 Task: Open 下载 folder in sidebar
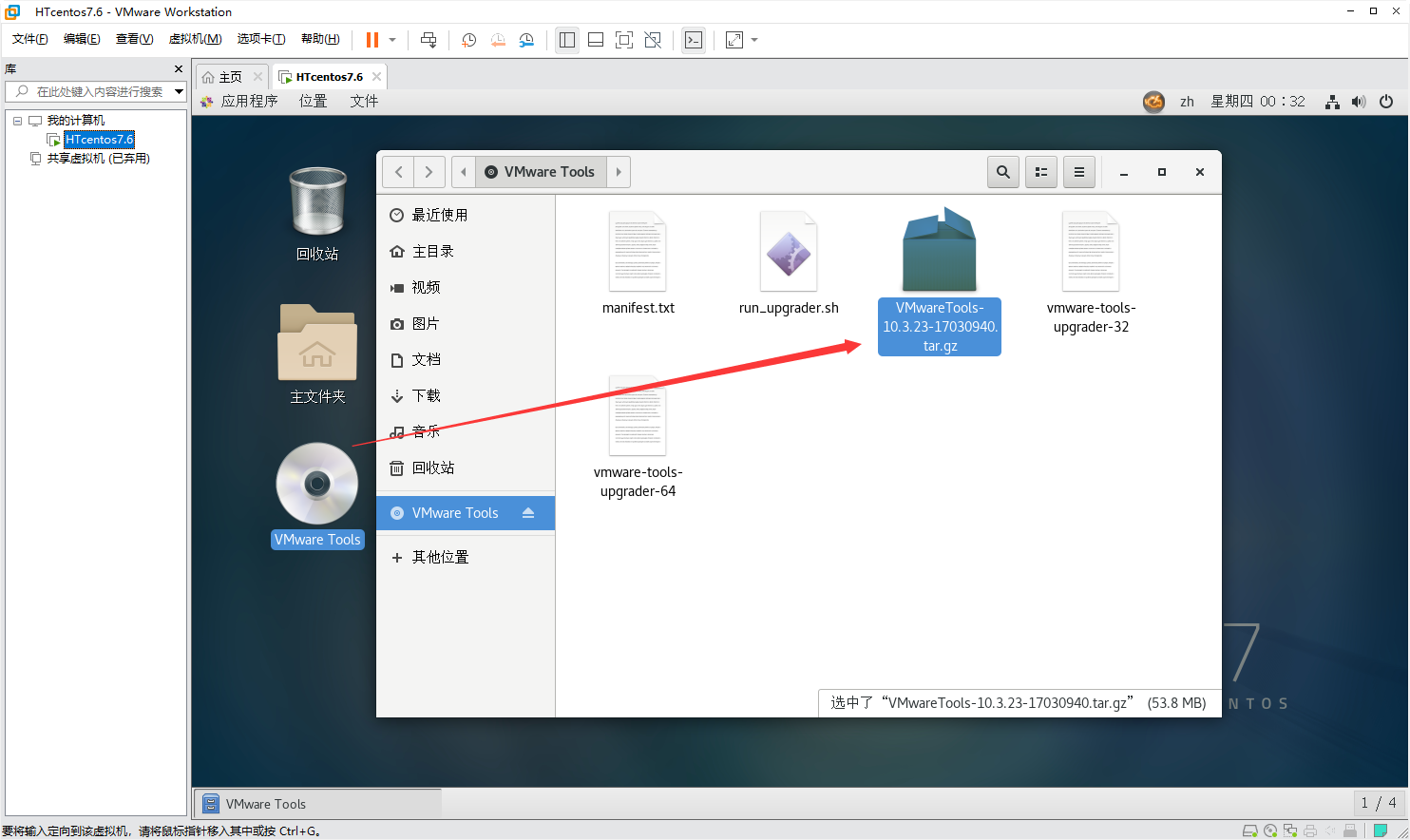[466, 396]
